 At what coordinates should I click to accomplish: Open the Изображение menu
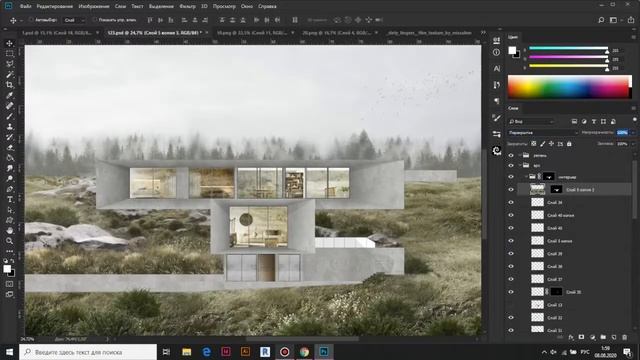point(94,7)
